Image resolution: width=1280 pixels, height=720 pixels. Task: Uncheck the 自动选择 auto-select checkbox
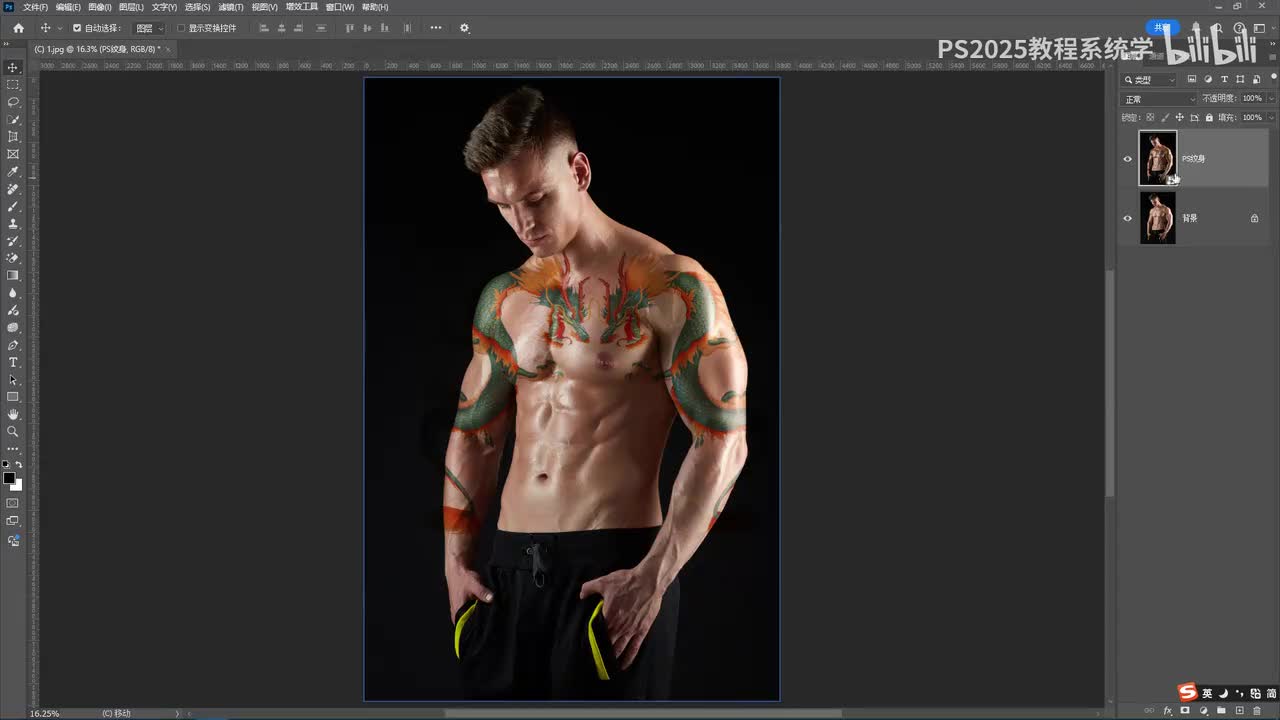[77, 28]
